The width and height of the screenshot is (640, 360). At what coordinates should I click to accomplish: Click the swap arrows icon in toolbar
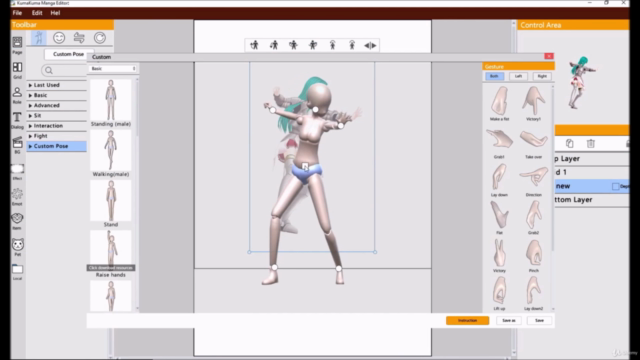point(79,38)
